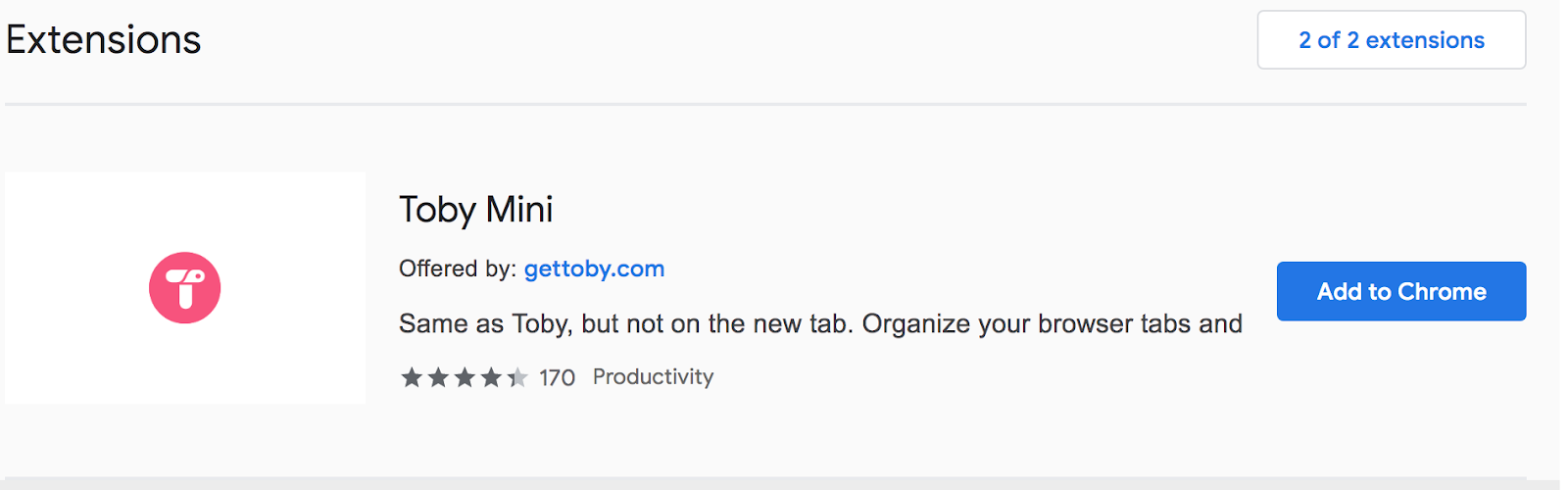The height and width of the screenshot is (490, 1568).
Task: Click the second rating star
Action: coord(438,377)
